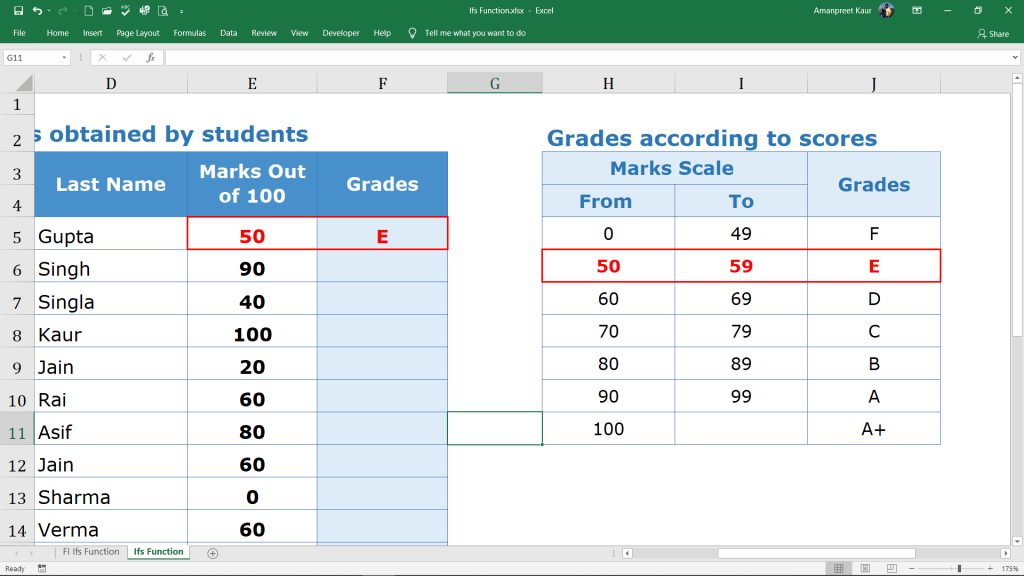
Task: Select Page Break Preview view icon
Action: tap(892, 568)
